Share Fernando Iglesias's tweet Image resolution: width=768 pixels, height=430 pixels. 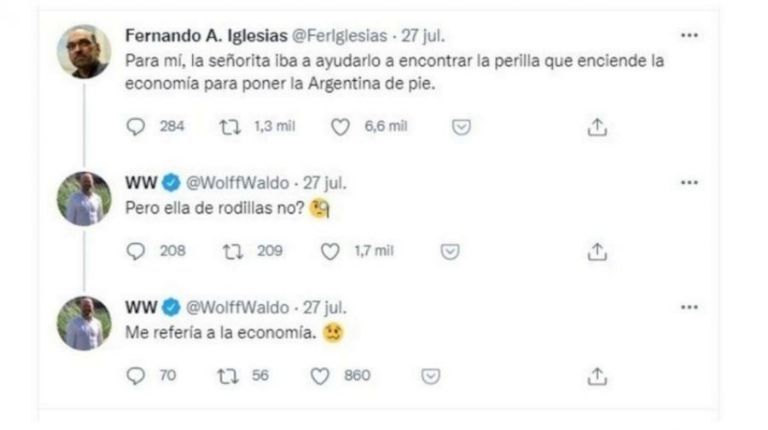(597, 127)
